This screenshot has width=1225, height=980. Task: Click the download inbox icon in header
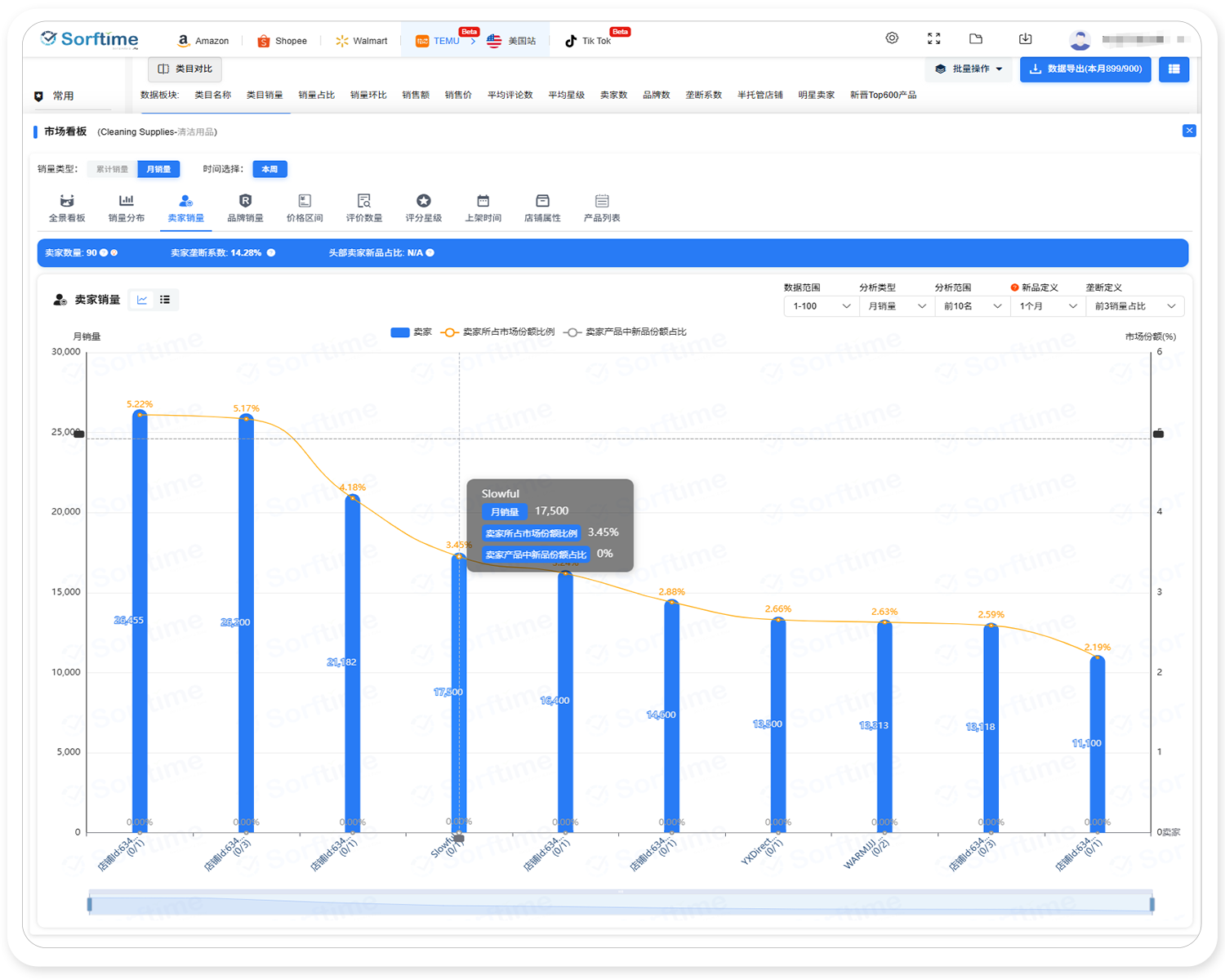tap(1026, 38)
